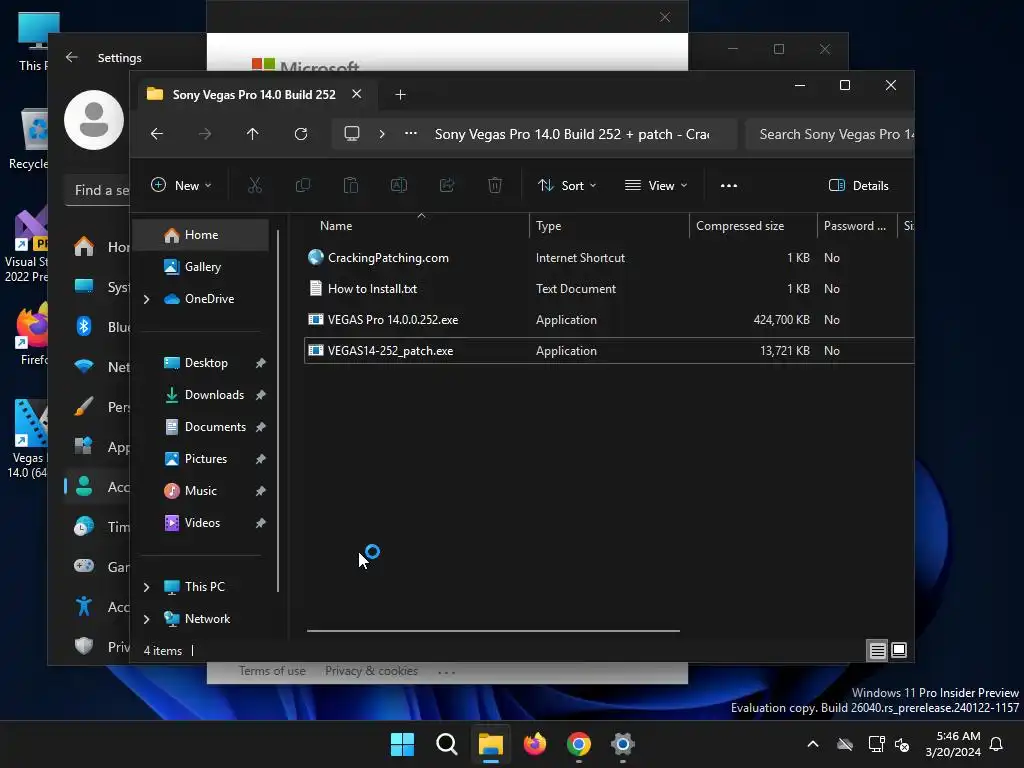Expand This PC tree node
The image size is (1024, 768).
147,587
